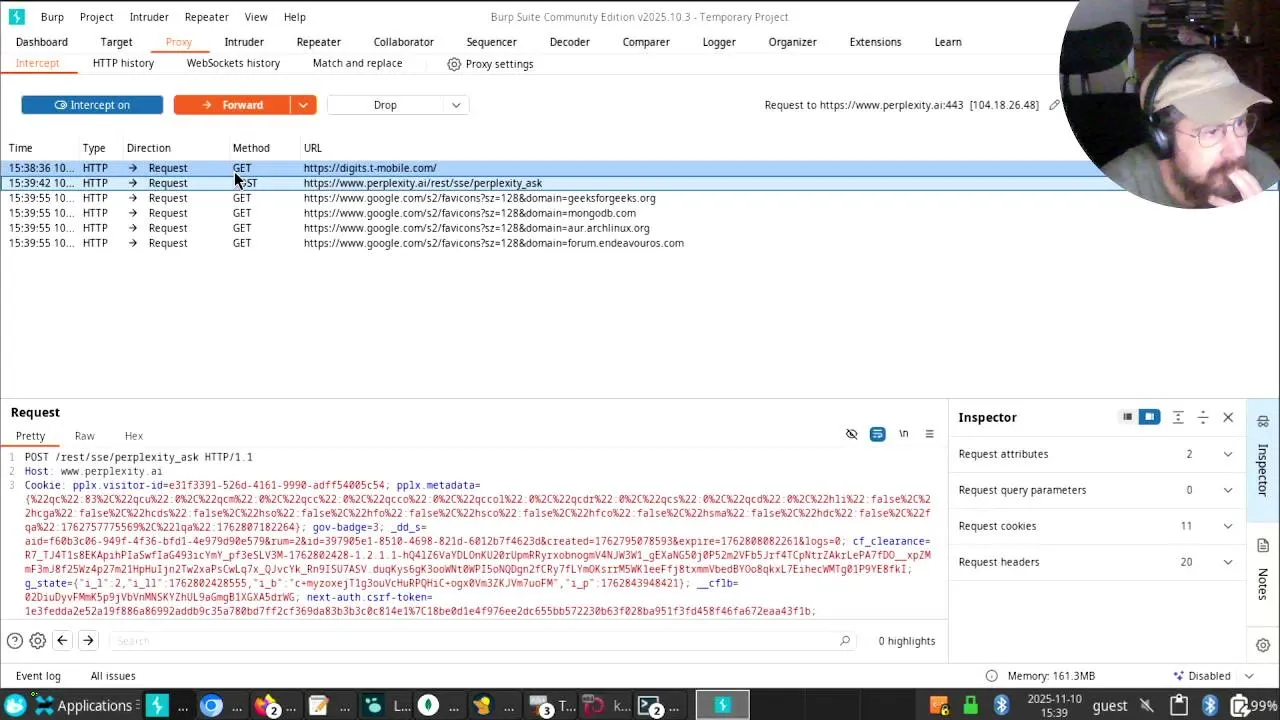Expand all Inspector sections icon

1178,417
